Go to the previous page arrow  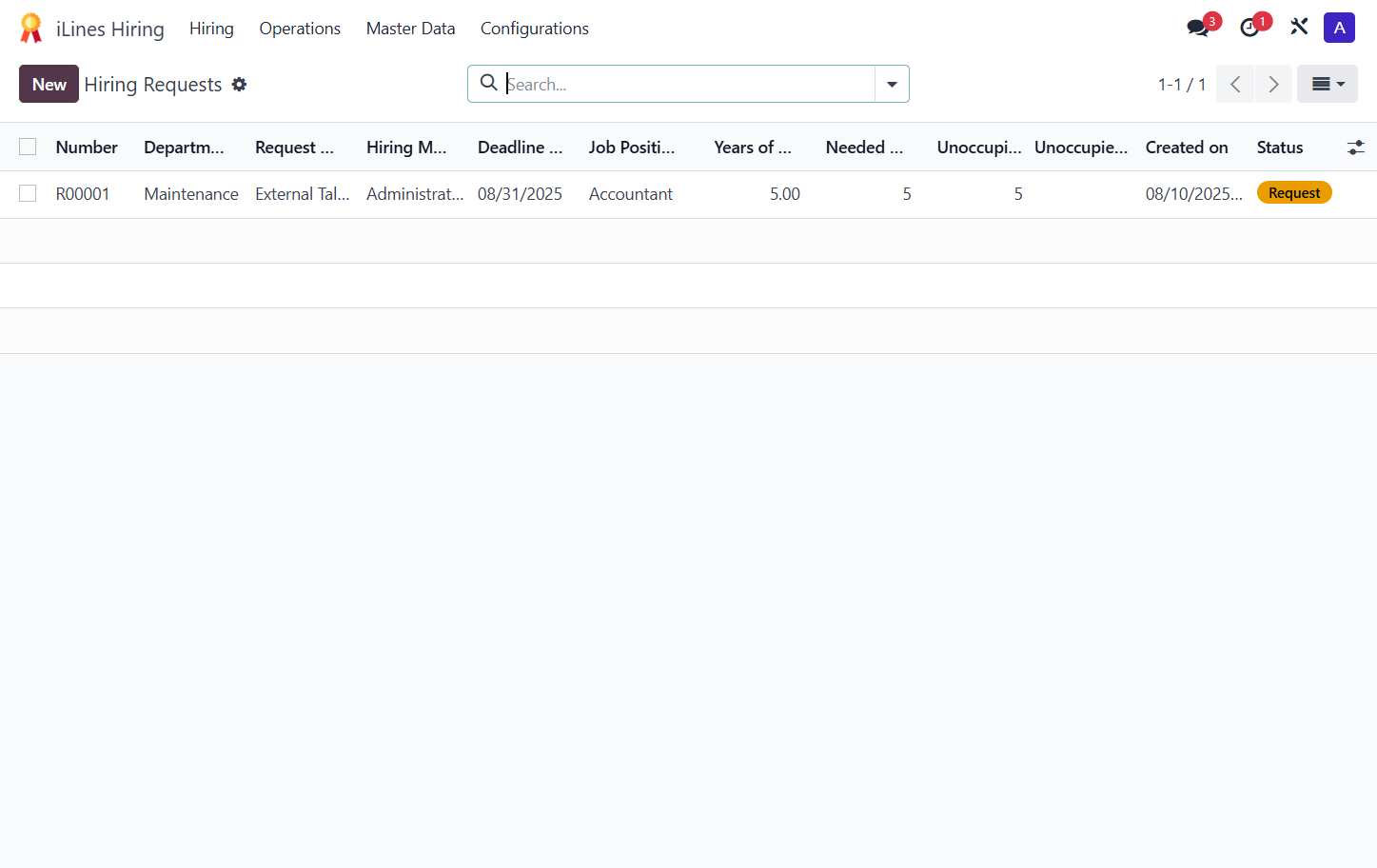click(x=1235, y=84)
